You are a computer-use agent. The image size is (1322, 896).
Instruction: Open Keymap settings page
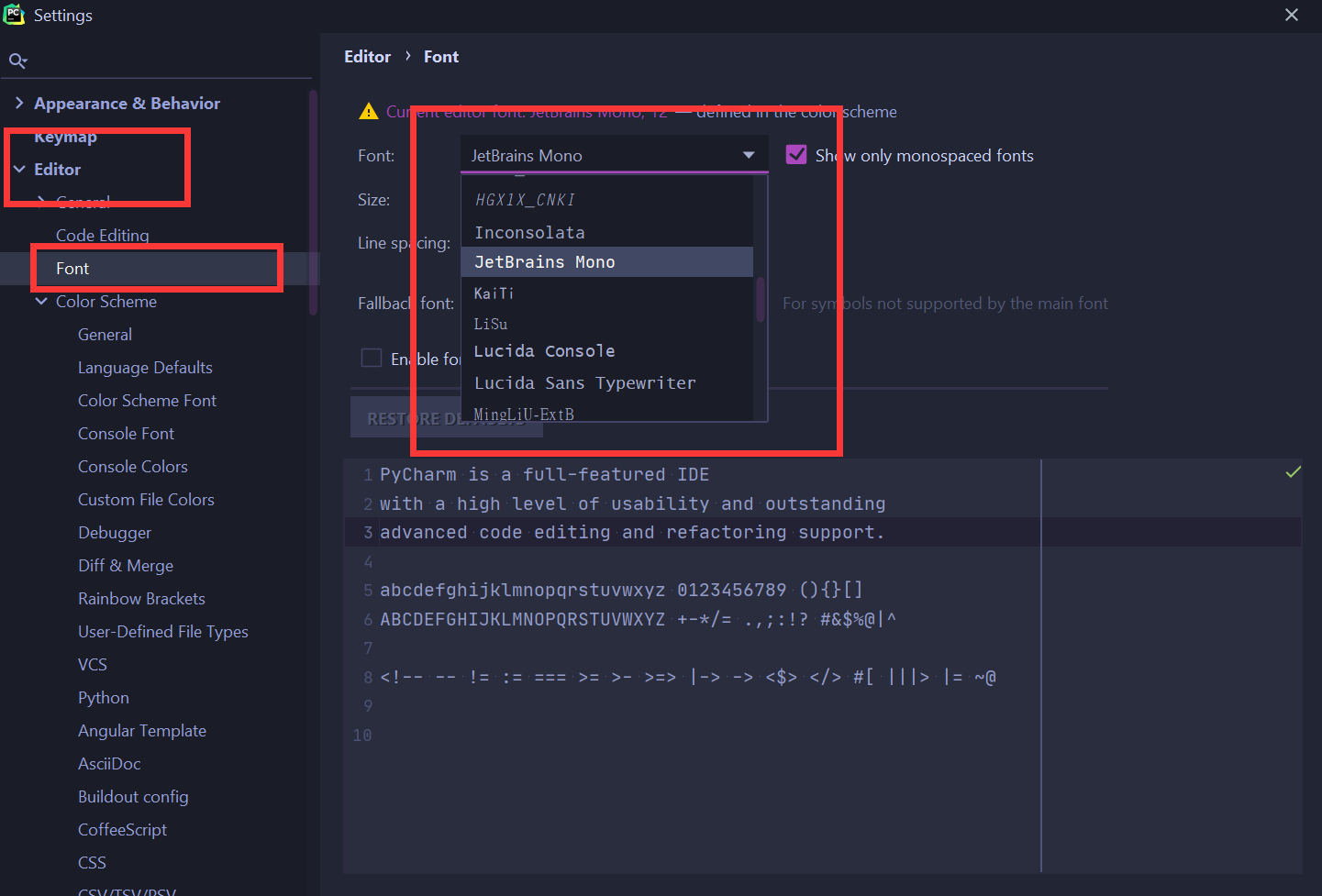point(65,137)
